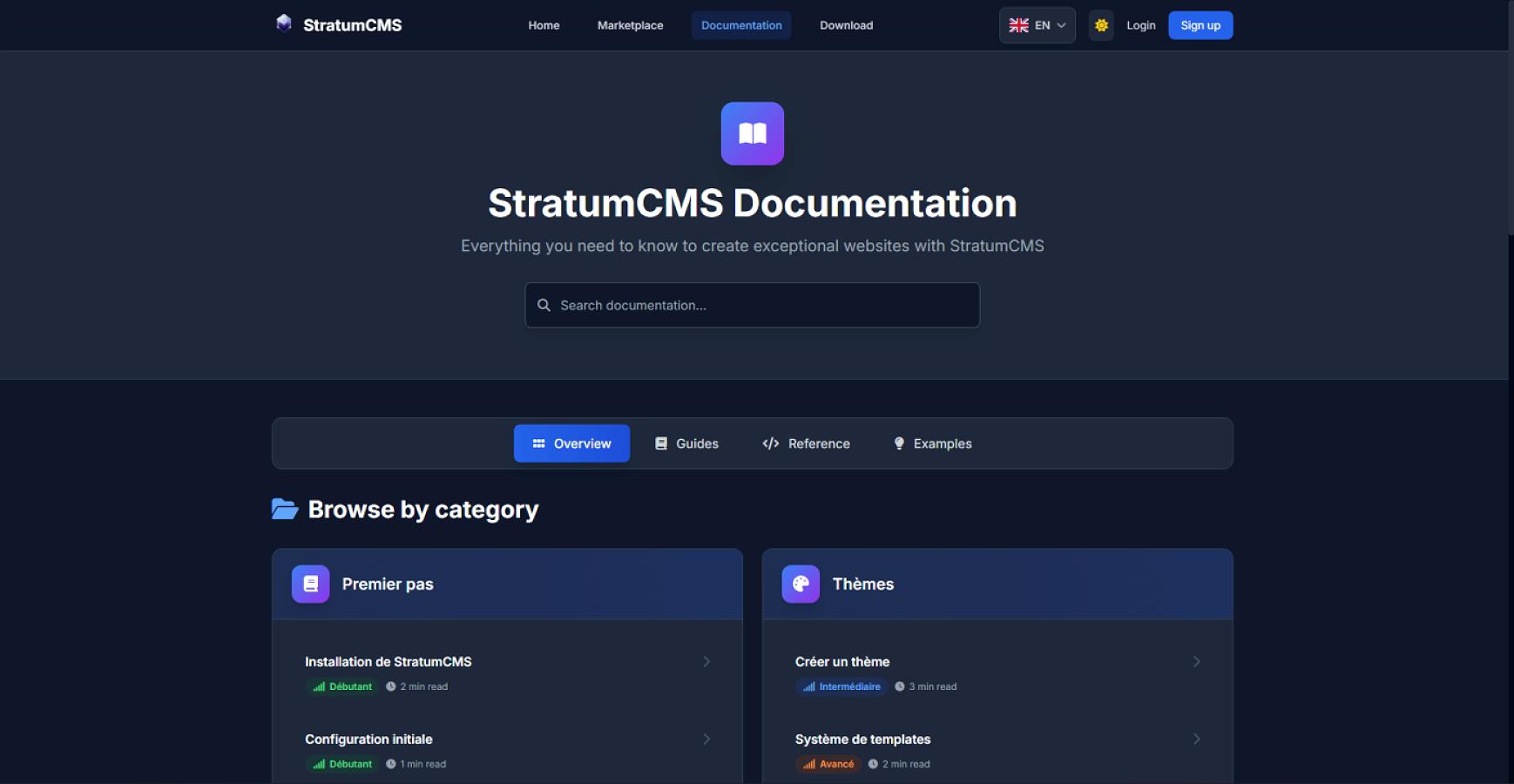Select the Reference tab
This screenshot has height=784, width=1514.
point(806,443)
